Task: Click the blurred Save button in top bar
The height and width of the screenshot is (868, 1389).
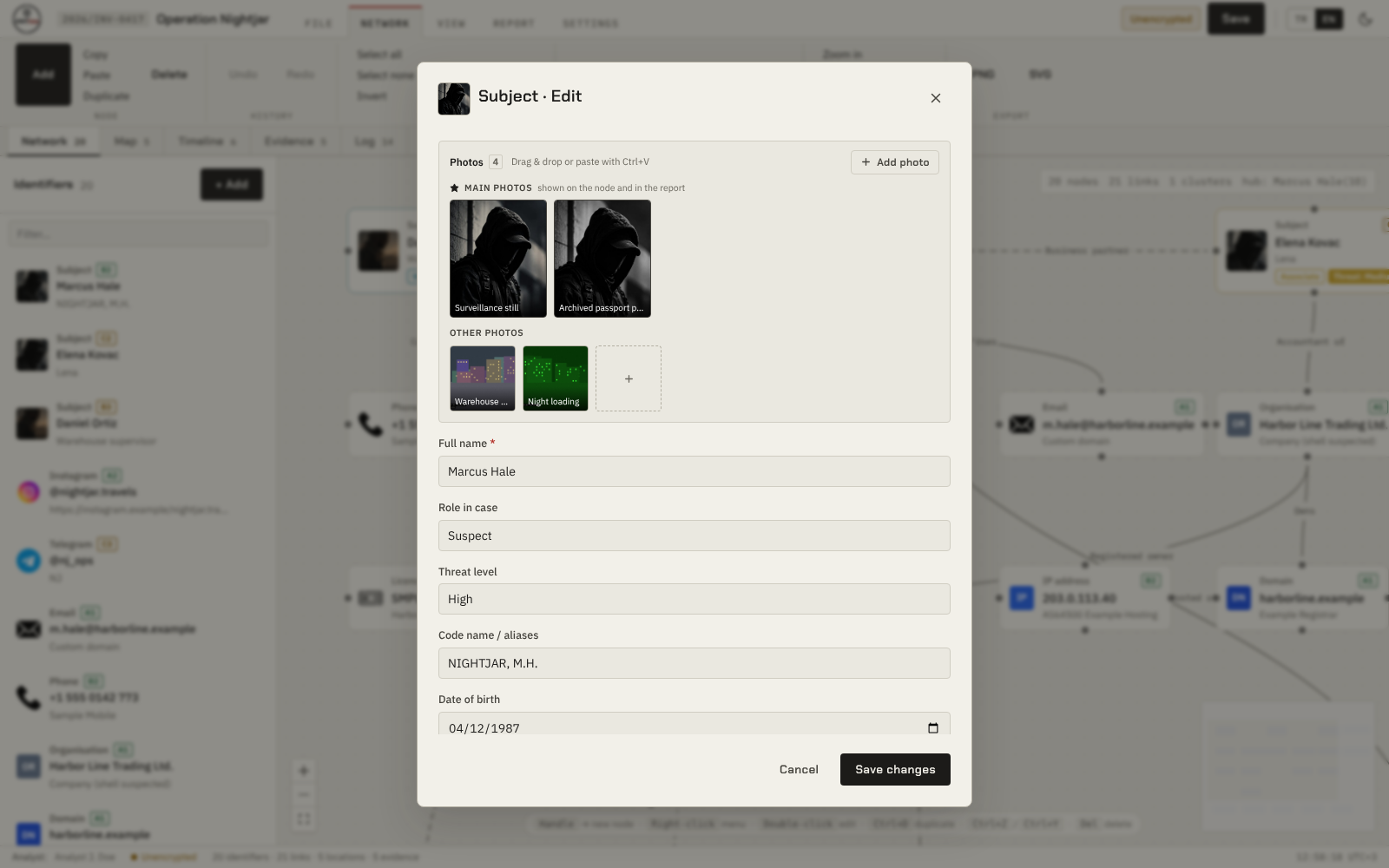Action: coord(1235,18)
